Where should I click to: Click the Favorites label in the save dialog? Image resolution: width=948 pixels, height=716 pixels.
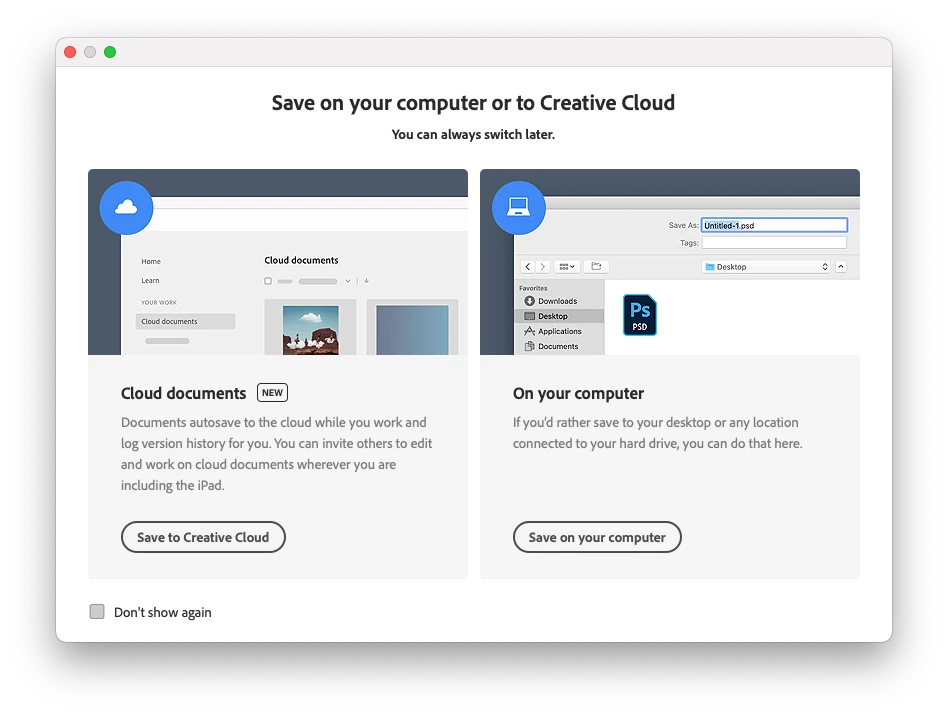(x=533, y=288)
